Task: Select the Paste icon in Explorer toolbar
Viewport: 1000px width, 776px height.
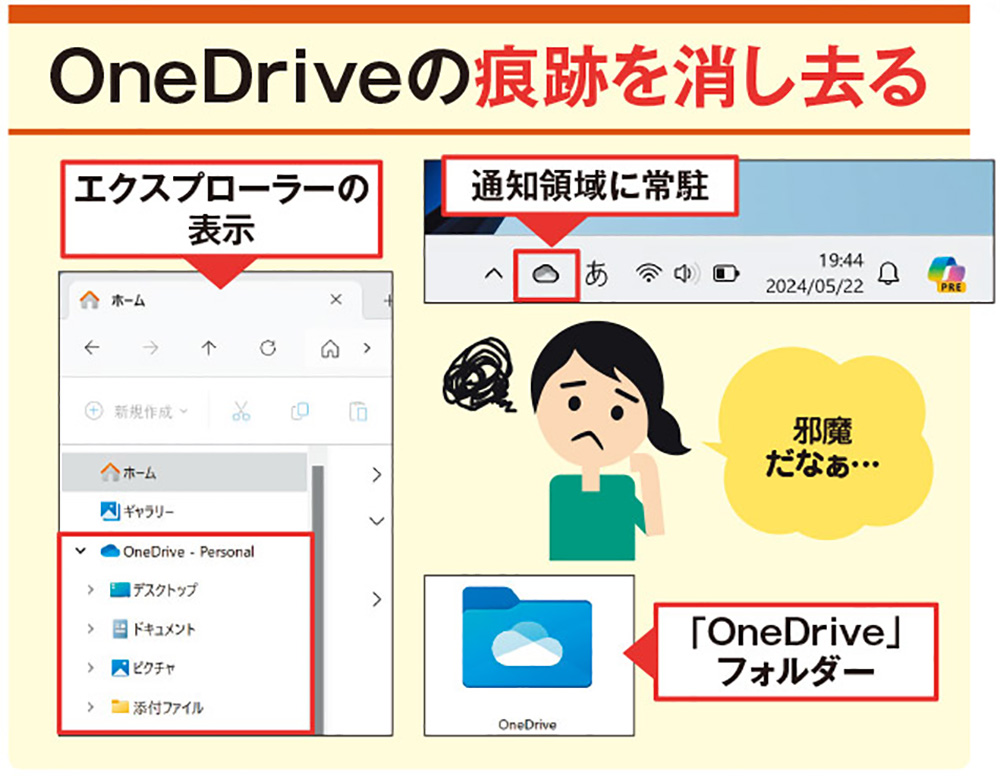Action: [355, 411]
